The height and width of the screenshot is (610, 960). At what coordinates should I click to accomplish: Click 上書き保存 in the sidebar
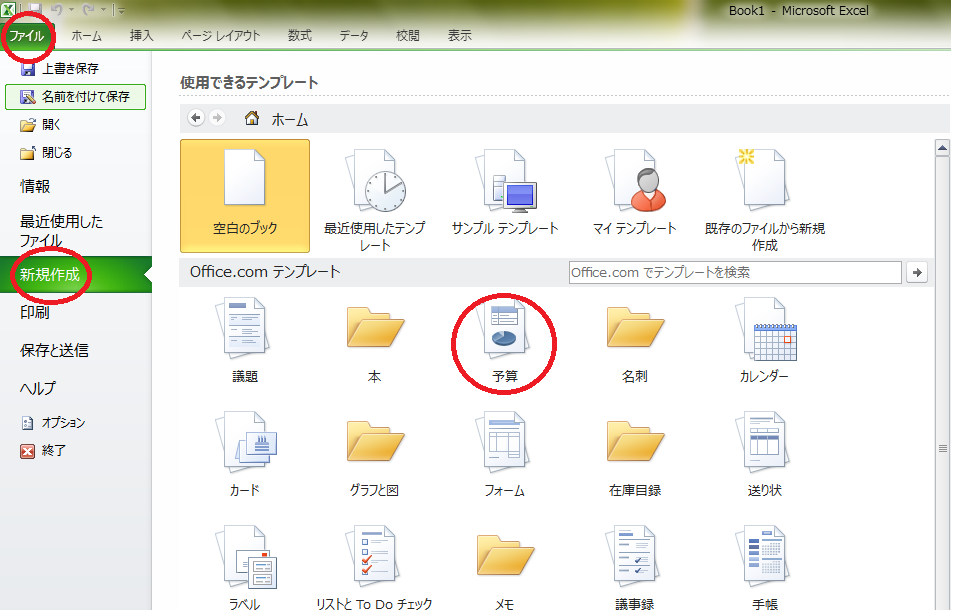[59, 69]
